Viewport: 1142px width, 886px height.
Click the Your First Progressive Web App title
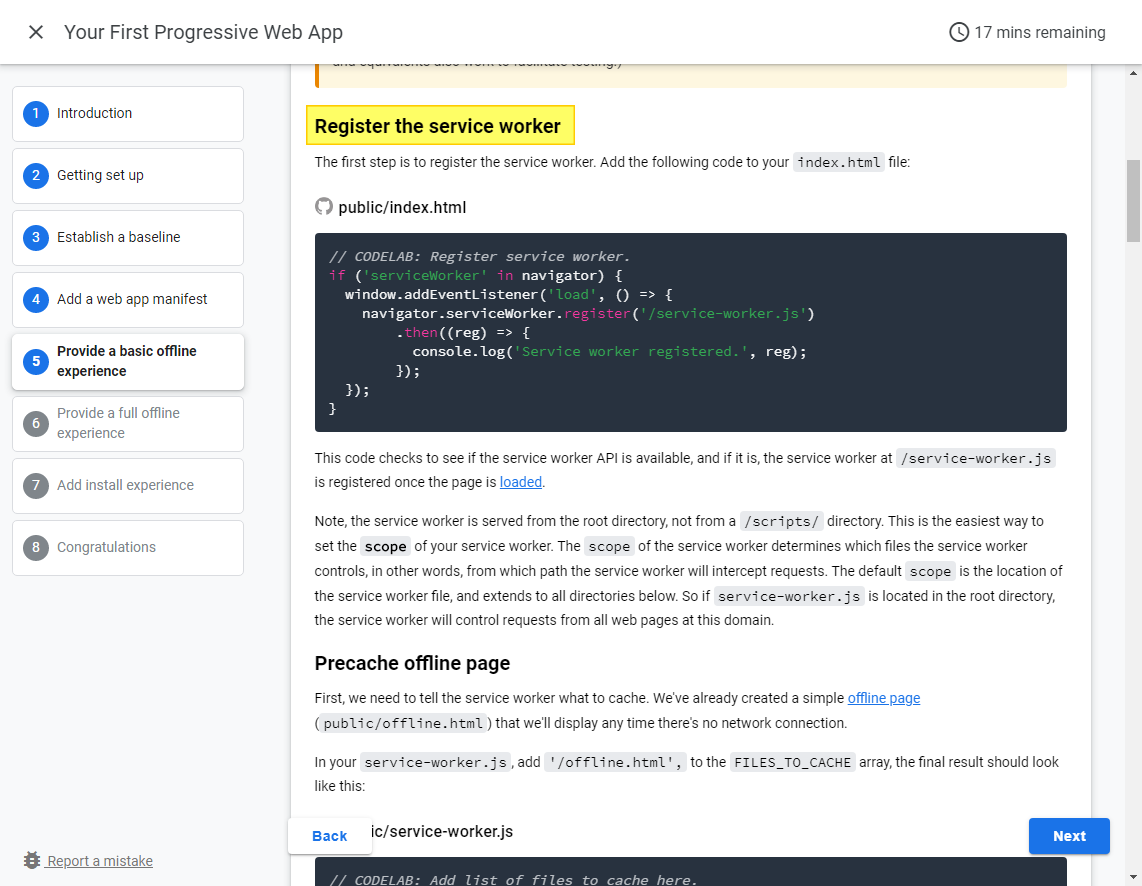pos(203,32)
